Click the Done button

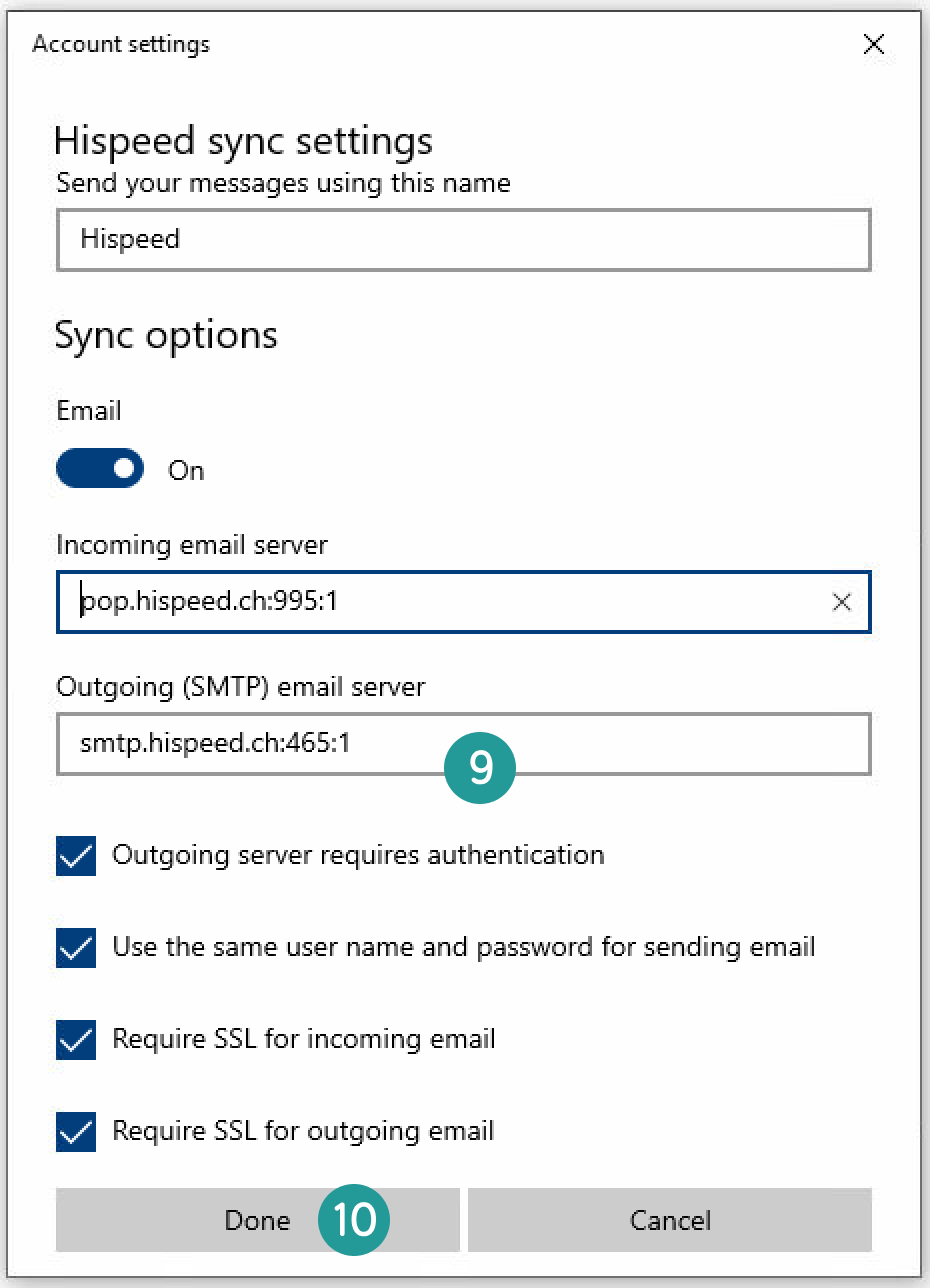pyautogui.click(x=258, y=1220)
